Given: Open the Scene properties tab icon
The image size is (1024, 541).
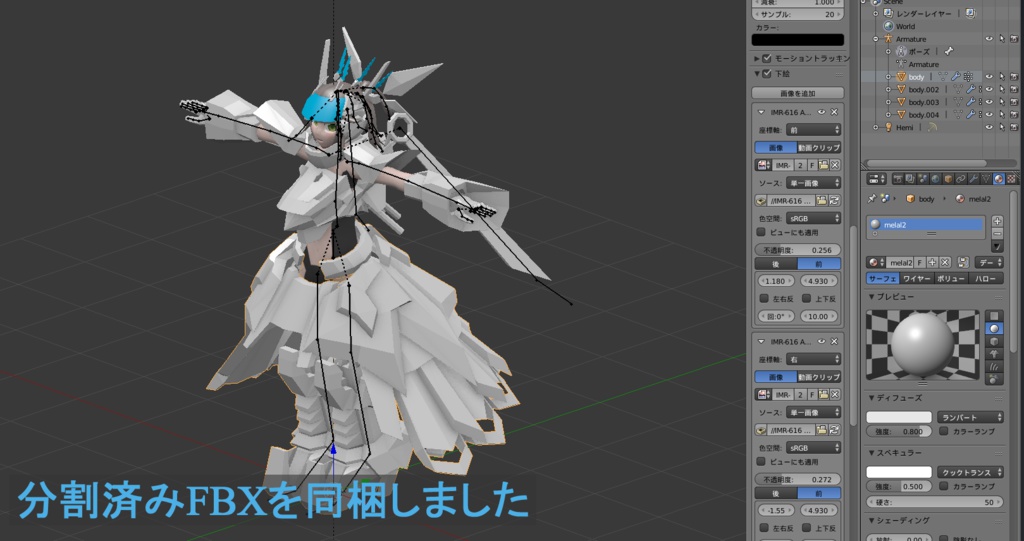Looking at the screenshot, I should (x=923, y=178).
